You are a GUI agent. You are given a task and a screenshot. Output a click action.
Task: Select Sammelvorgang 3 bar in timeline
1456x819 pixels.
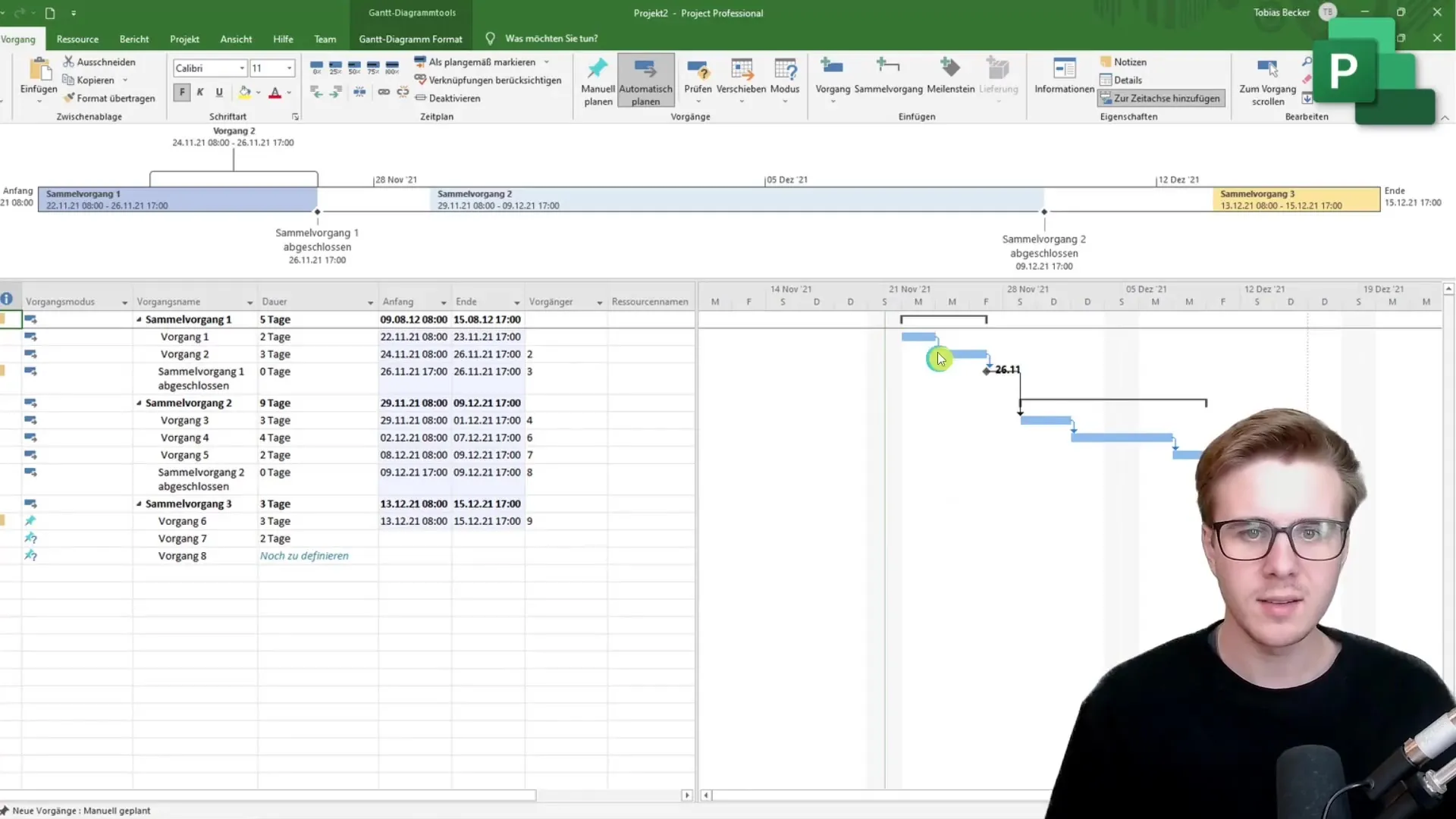1296,199
